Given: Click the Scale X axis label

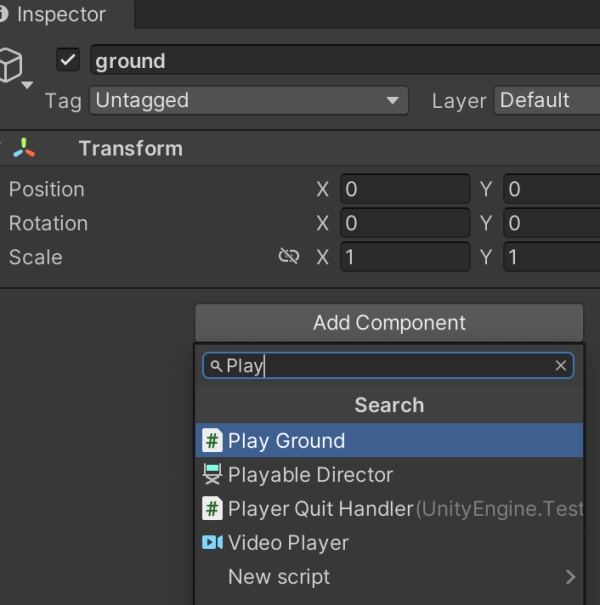Looking at the screenshot, I should [x=323, y=257].
